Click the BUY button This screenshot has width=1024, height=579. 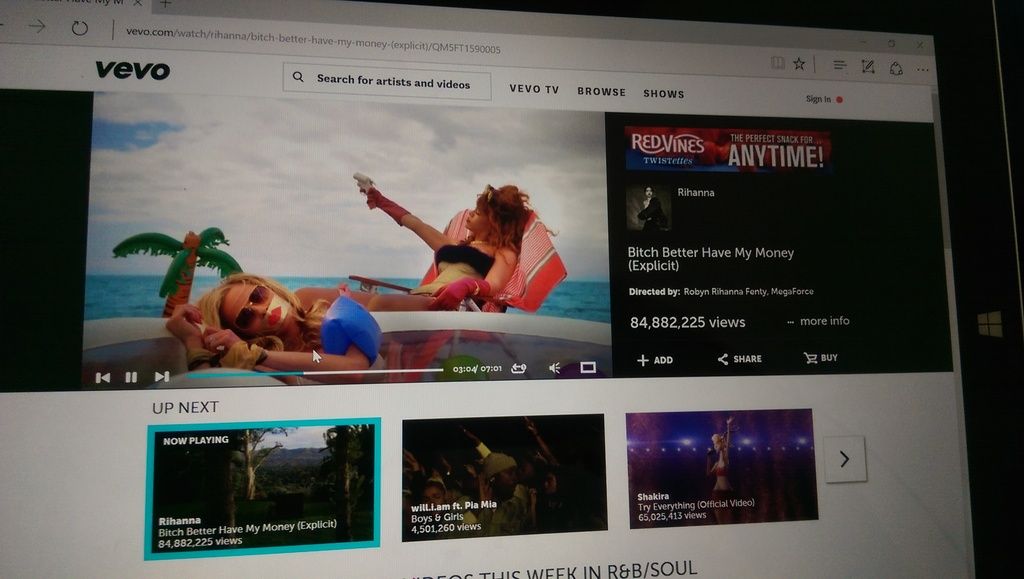click(x=821, y=358)
